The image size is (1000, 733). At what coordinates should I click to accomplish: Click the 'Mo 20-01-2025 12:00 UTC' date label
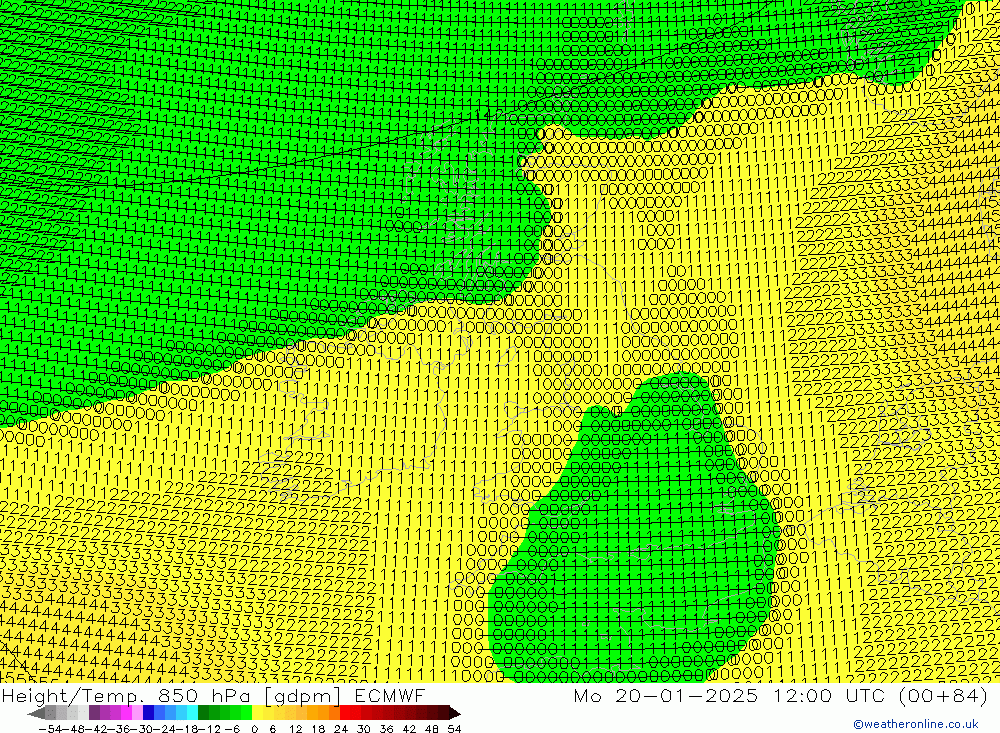pyautogui.click(x=732, y=695)
